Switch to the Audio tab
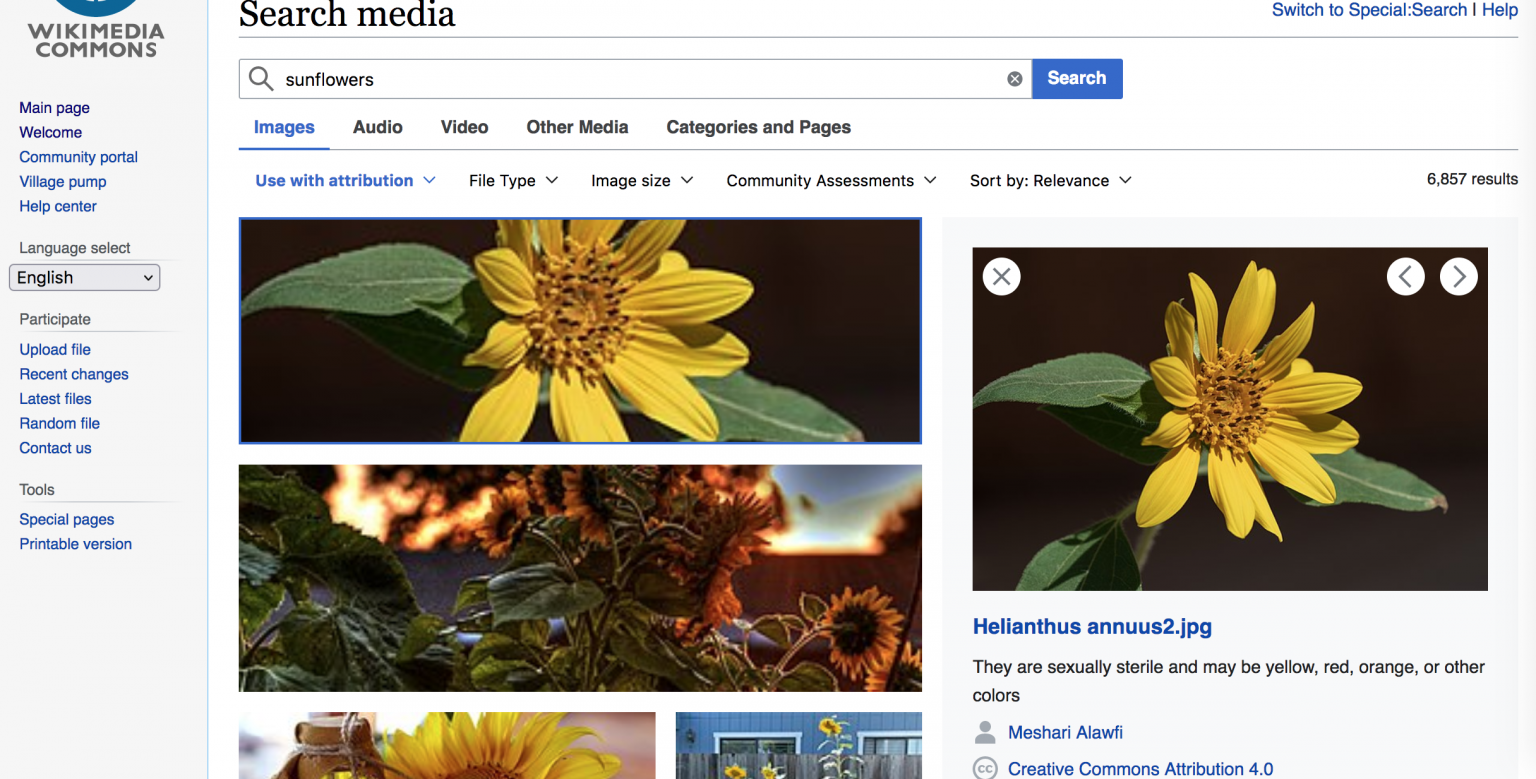 (377, 127)
